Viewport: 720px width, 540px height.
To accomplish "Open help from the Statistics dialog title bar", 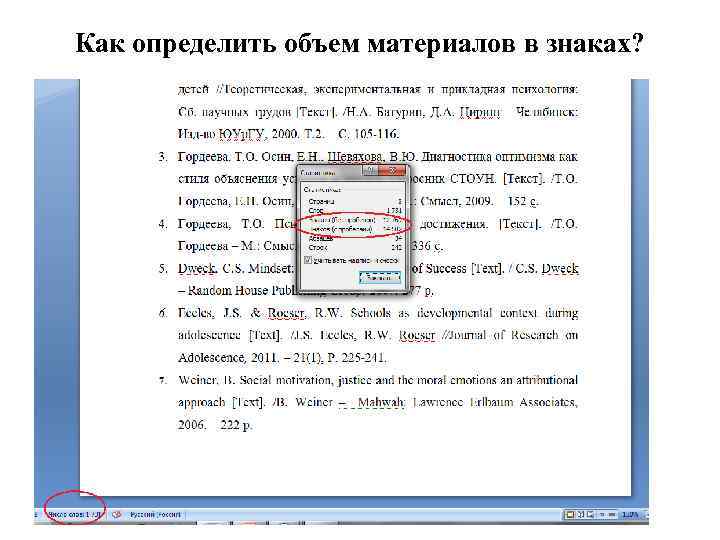I will click(x=371, y=171).
